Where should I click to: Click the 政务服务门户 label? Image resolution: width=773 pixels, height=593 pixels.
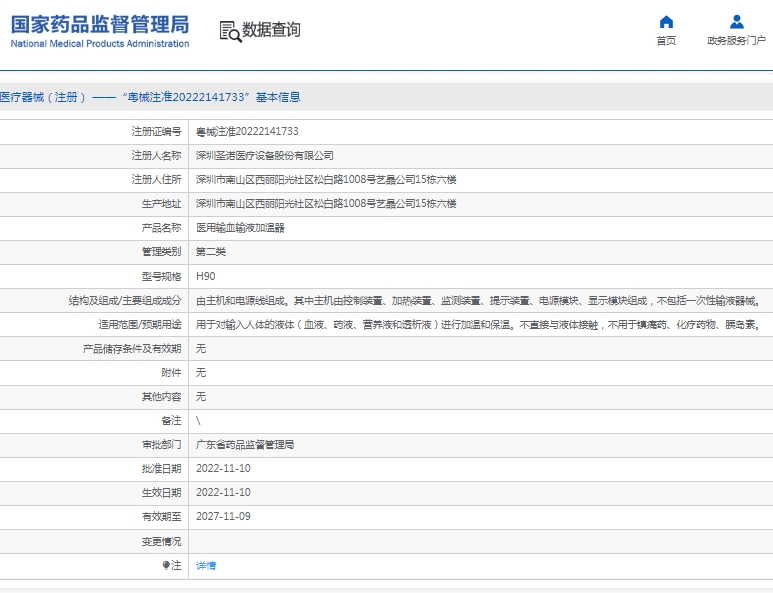point(737,40)
